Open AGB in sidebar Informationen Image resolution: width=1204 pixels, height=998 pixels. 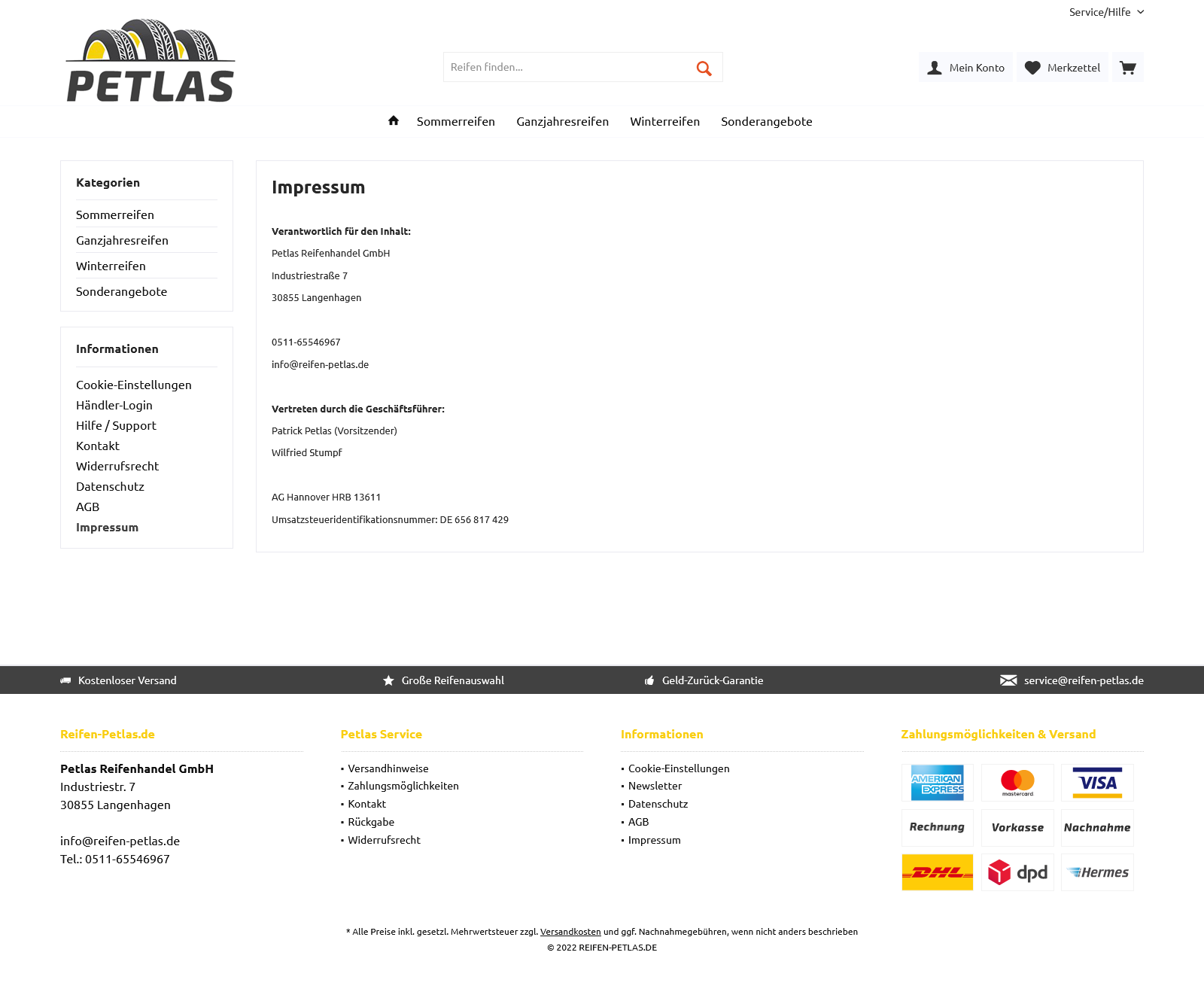click(87, 507)
